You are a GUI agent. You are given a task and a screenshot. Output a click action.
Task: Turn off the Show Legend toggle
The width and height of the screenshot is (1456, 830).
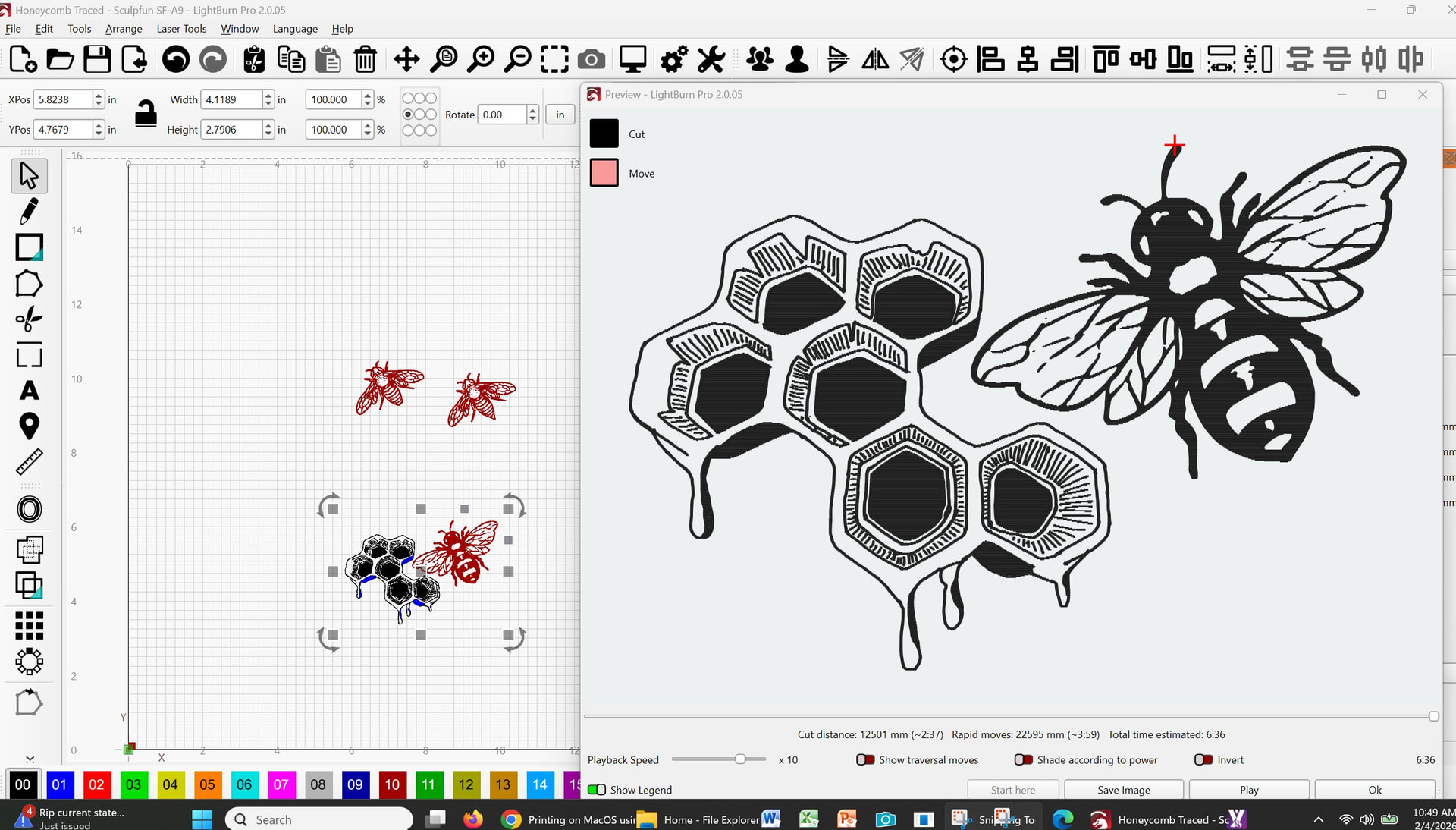(597, 790)
